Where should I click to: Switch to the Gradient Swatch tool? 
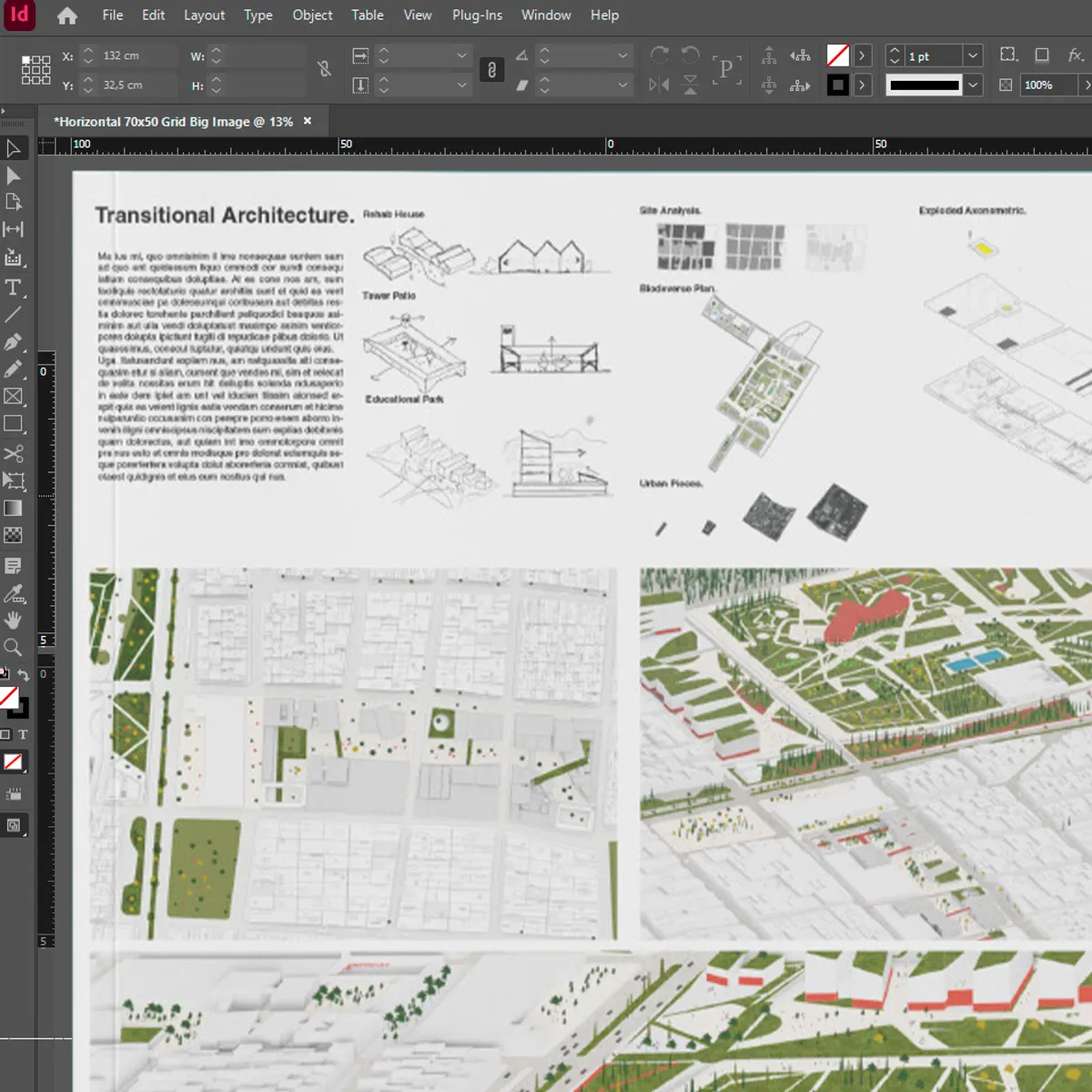[x=14, y=508]
